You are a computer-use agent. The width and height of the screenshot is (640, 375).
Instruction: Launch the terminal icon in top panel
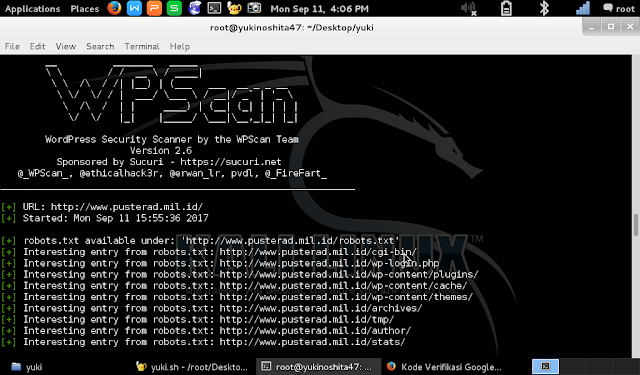(214, 8)
